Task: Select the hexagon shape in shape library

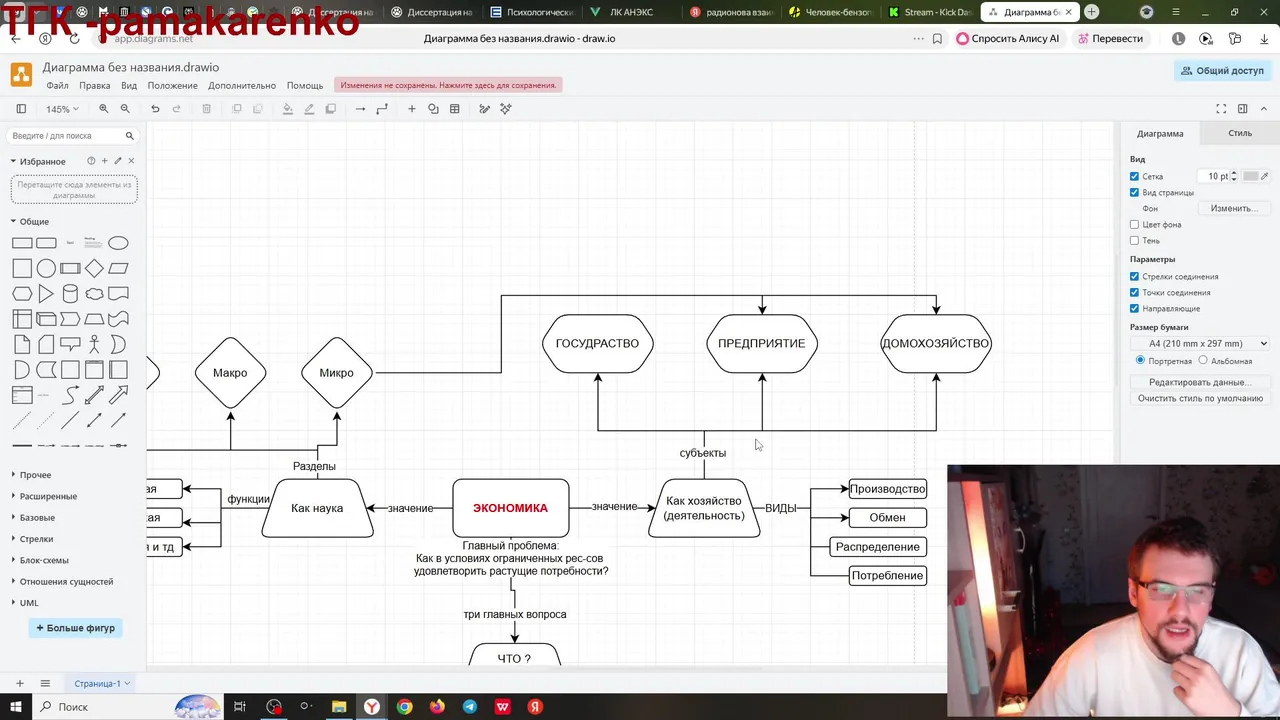Action: tap(22, 294)
